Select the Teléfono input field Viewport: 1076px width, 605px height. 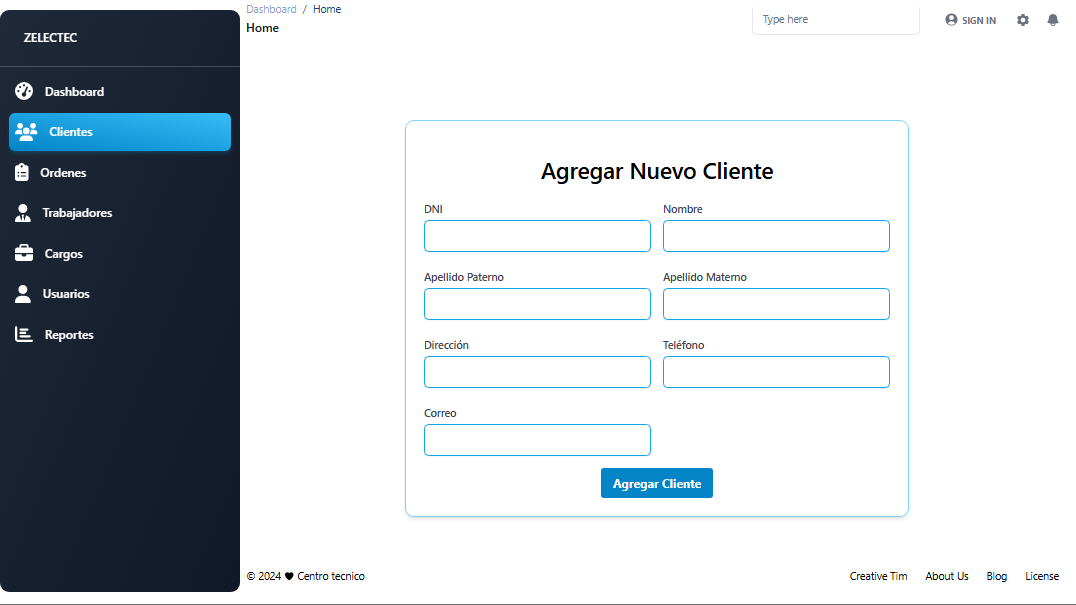[776, 372]
